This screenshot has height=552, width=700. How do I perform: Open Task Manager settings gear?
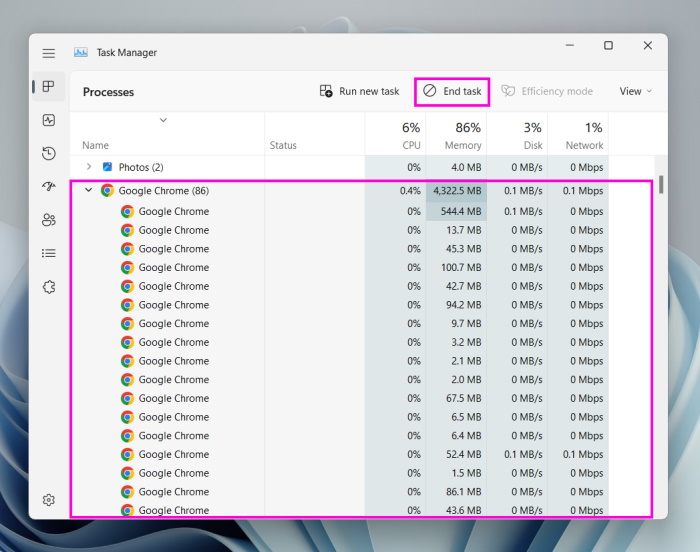point(48,500)
